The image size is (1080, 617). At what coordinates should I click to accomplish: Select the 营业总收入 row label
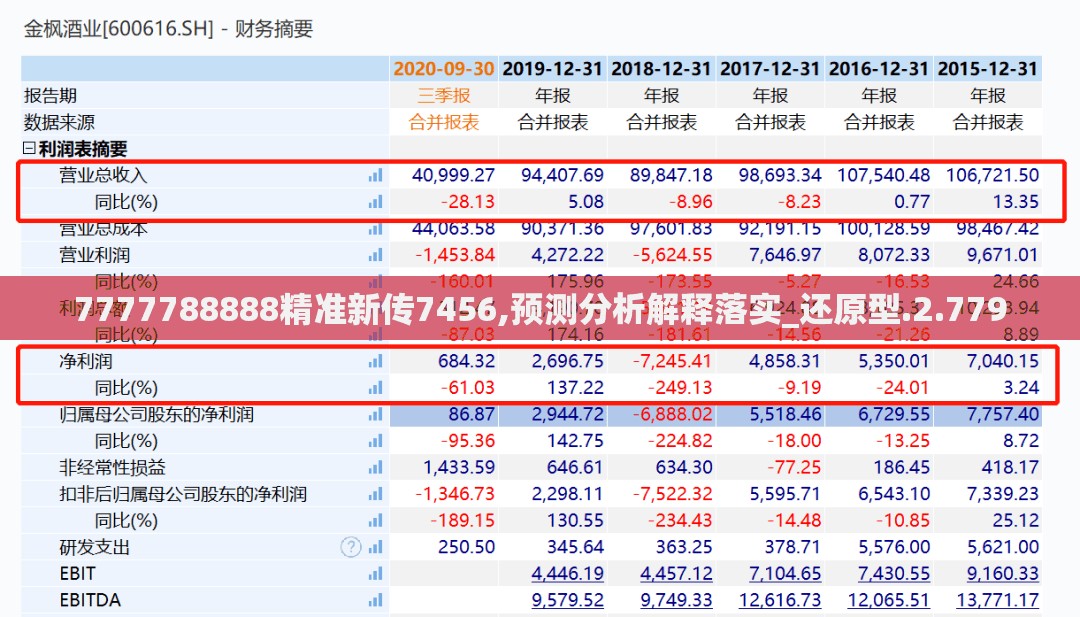(x=103, y=176)
